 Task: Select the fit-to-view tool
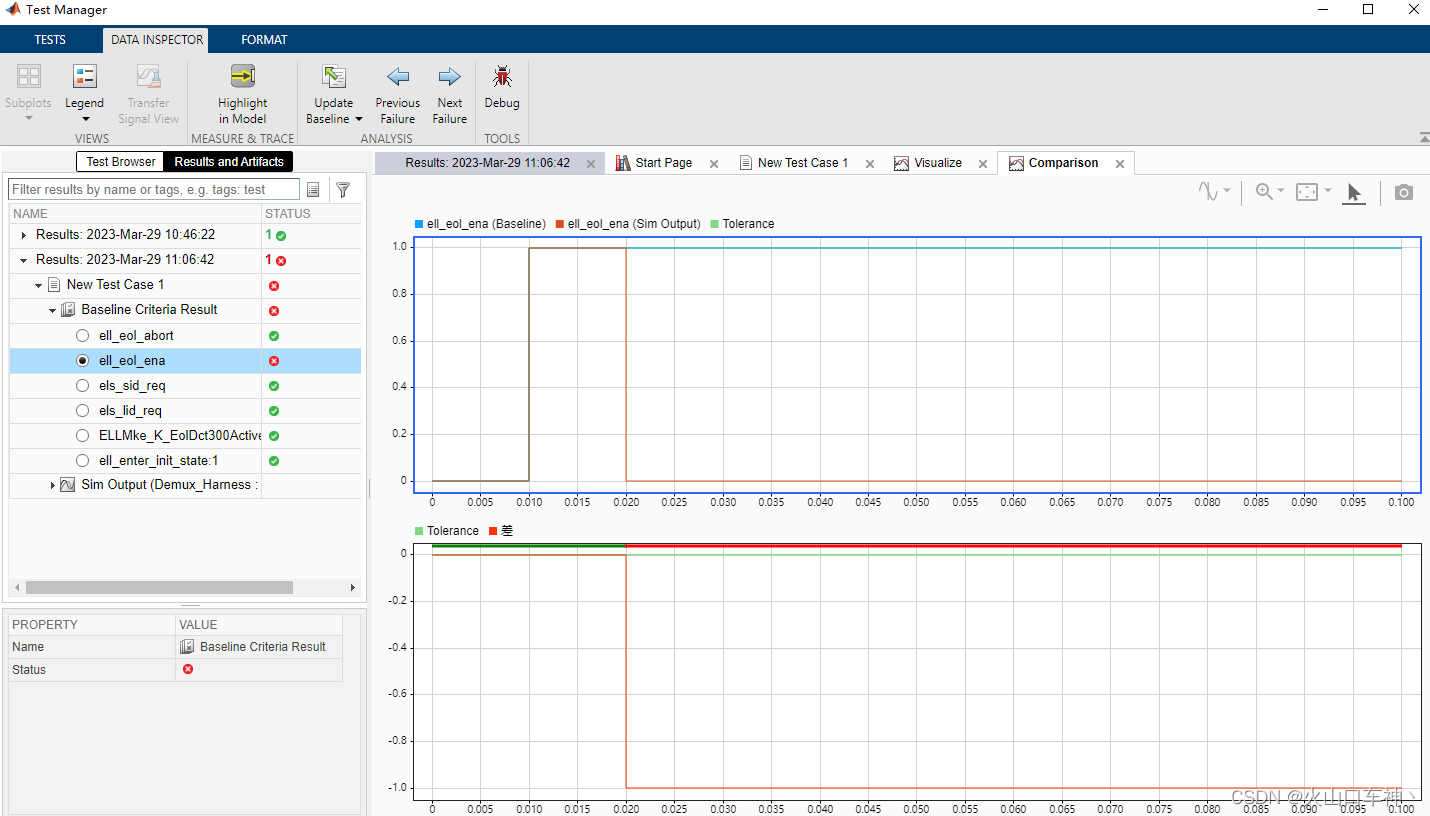[1307, 191]
